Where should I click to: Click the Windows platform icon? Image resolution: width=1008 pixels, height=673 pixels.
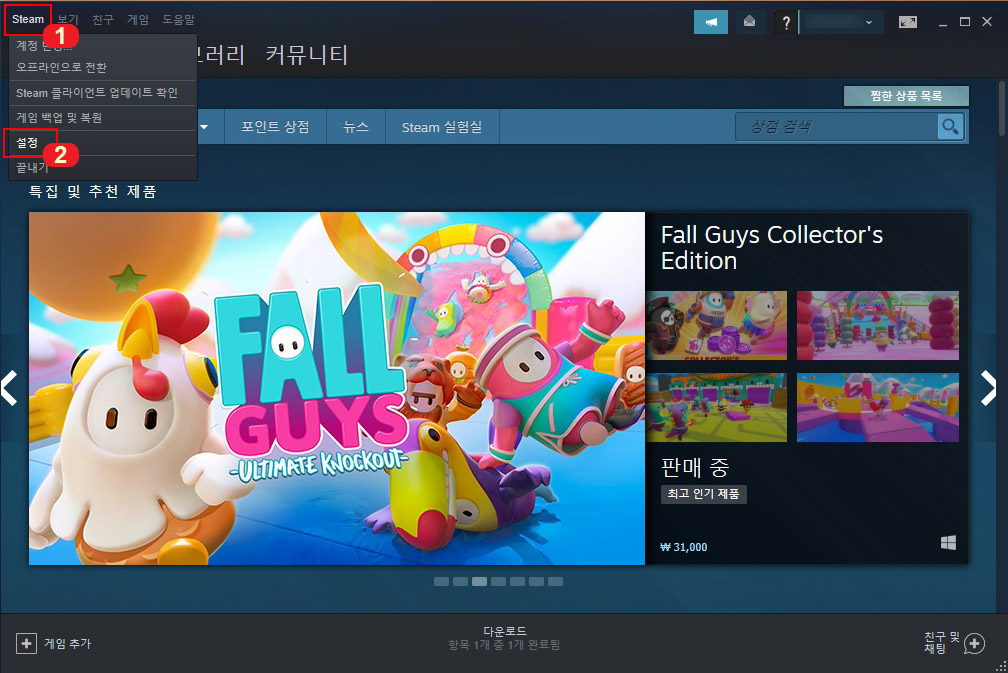tap(948, 543)
